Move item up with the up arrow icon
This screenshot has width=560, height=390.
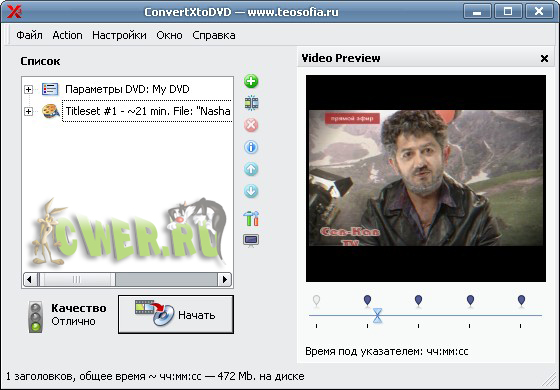pos(251,169)
